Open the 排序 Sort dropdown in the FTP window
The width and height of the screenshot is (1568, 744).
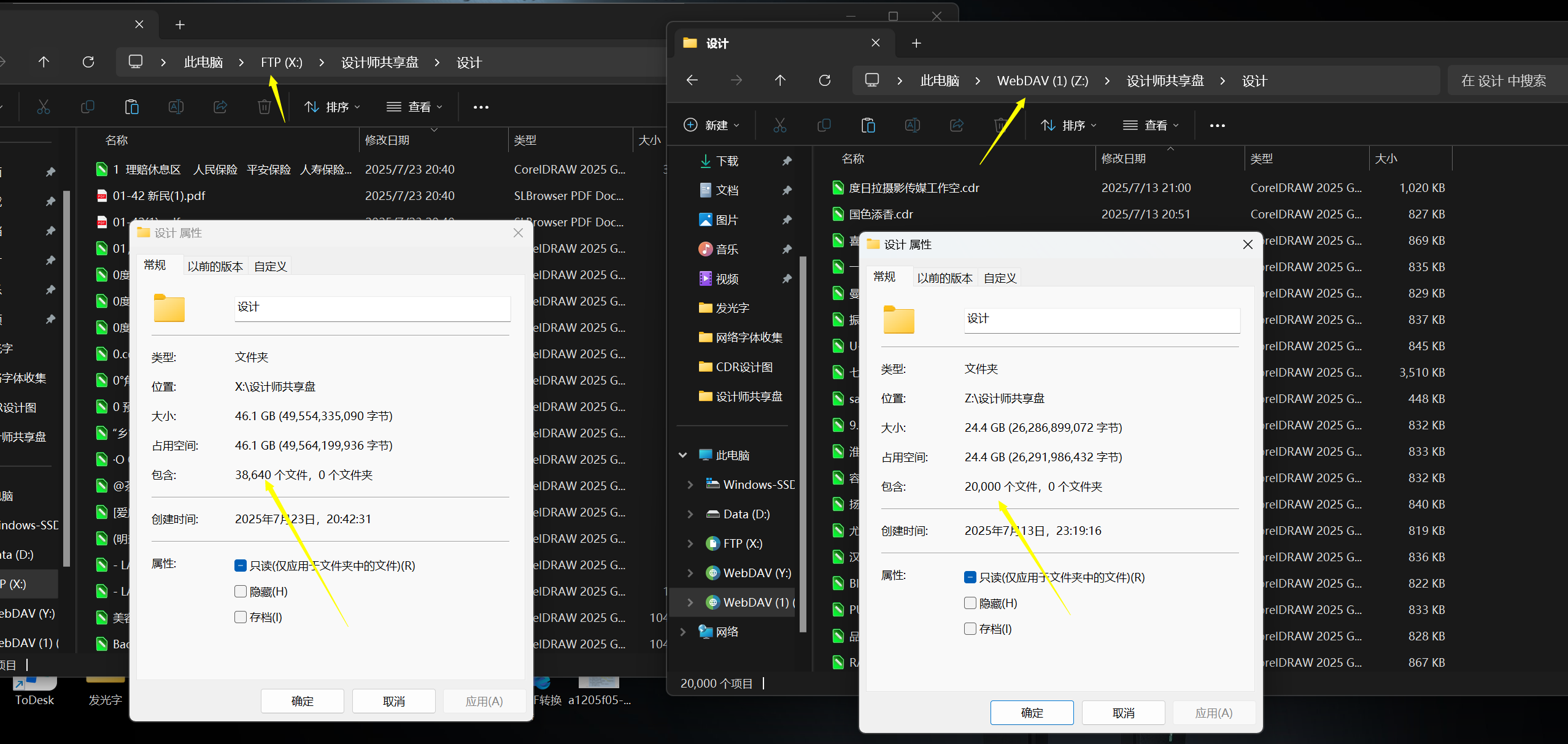click(332, 107)
